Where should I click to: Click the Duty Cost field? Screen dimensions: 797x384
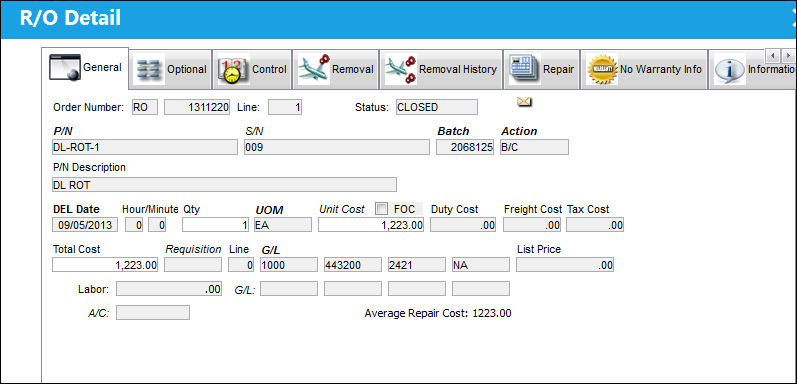[463, 225]
